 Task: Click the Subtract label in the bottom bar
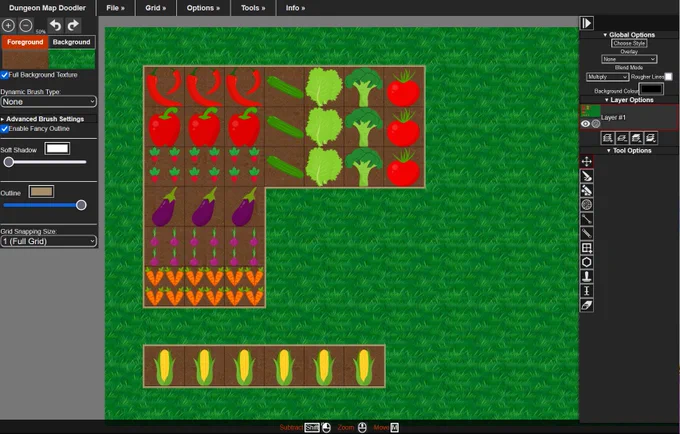tap(291, 427)
